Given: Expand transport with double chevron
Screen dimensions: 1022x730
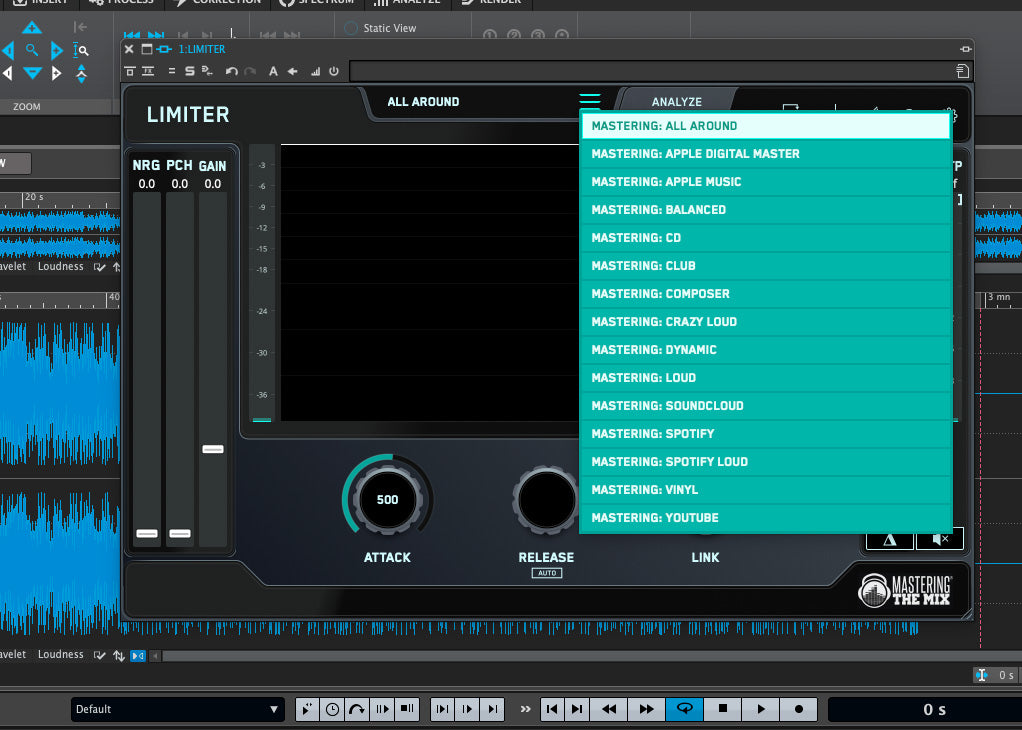Looking at the screenshot, I should click(525, 708).
